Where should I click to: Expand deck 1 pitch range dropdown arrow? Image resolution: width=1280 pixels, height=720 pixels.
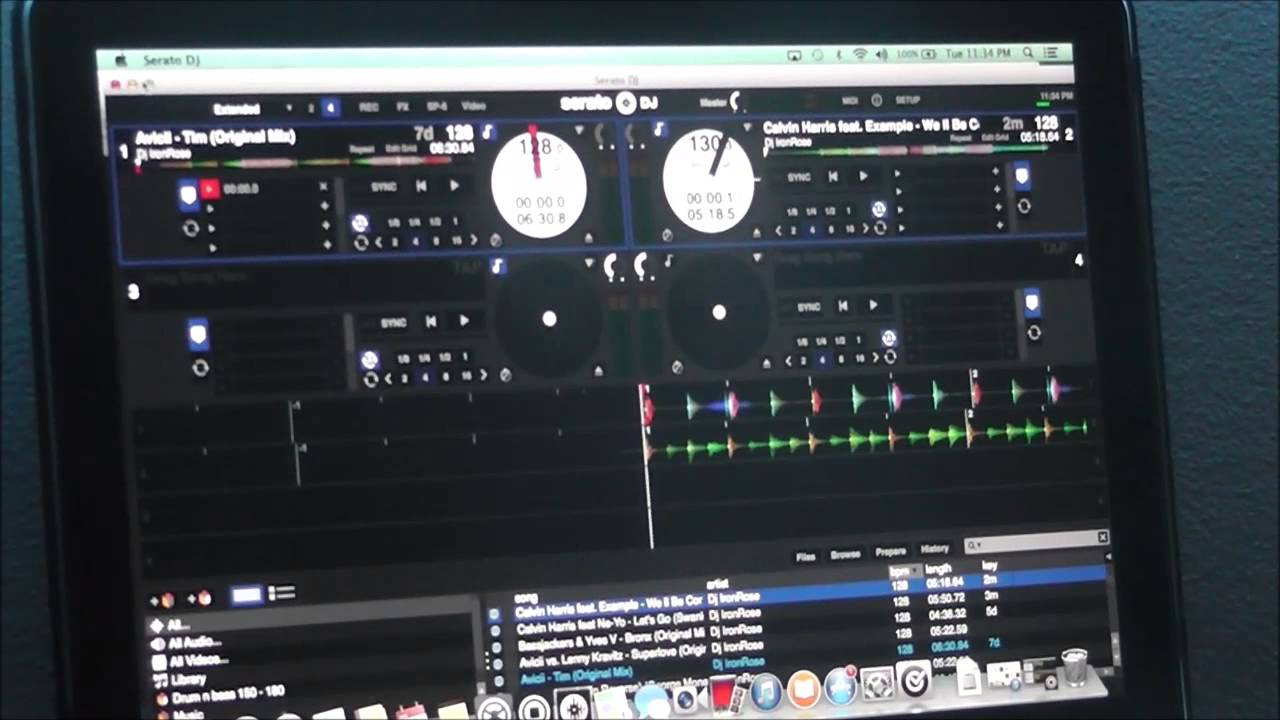[x=579, y=131]
